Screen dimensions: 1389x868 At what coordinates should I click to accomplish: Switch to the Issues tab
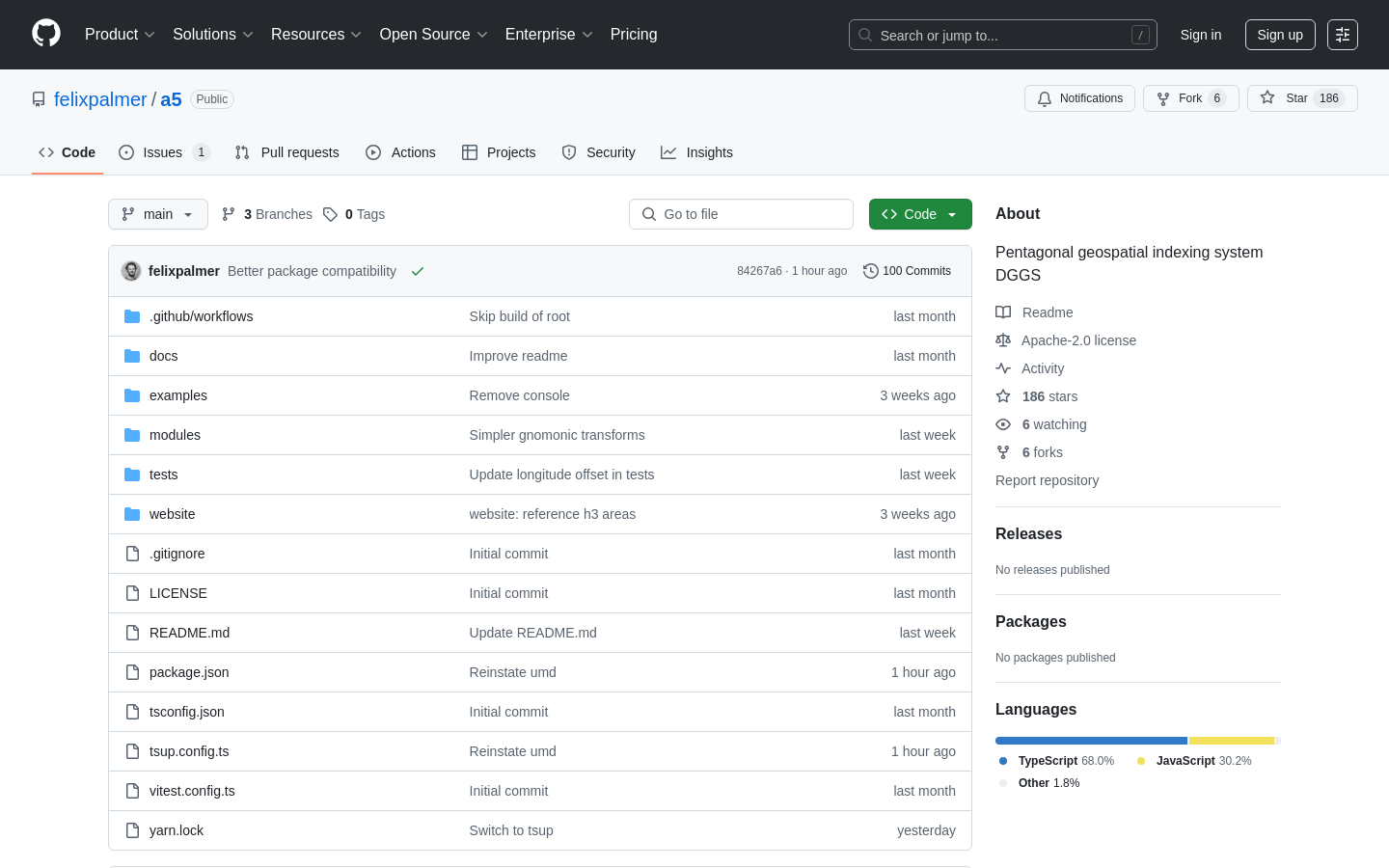[x=164, y=152]
